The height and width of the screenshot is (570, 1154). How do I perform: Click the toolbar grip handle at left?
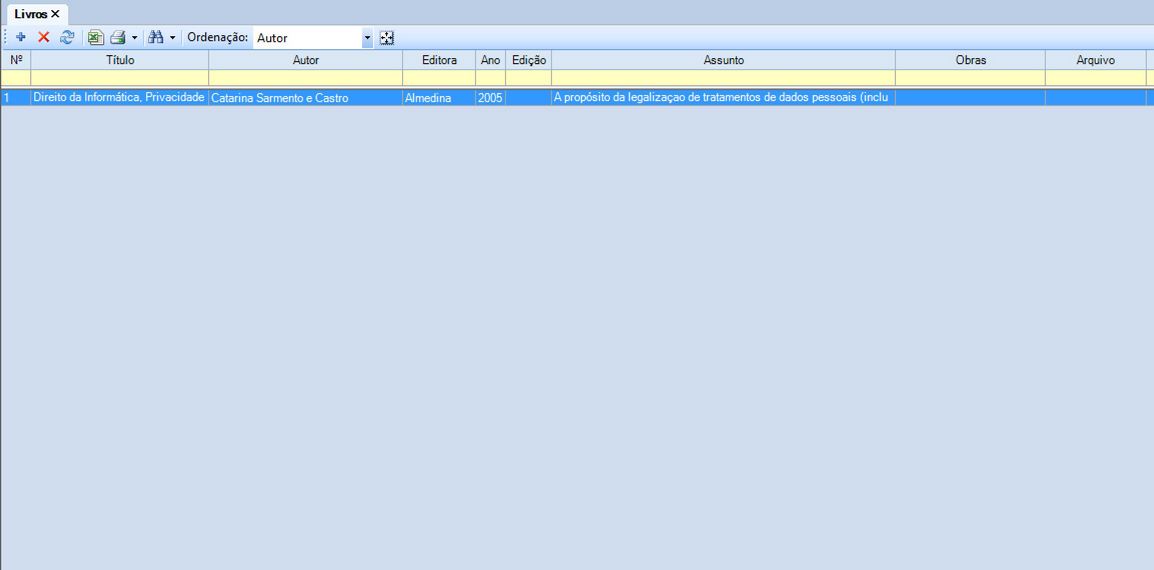[x=6, y=37]
